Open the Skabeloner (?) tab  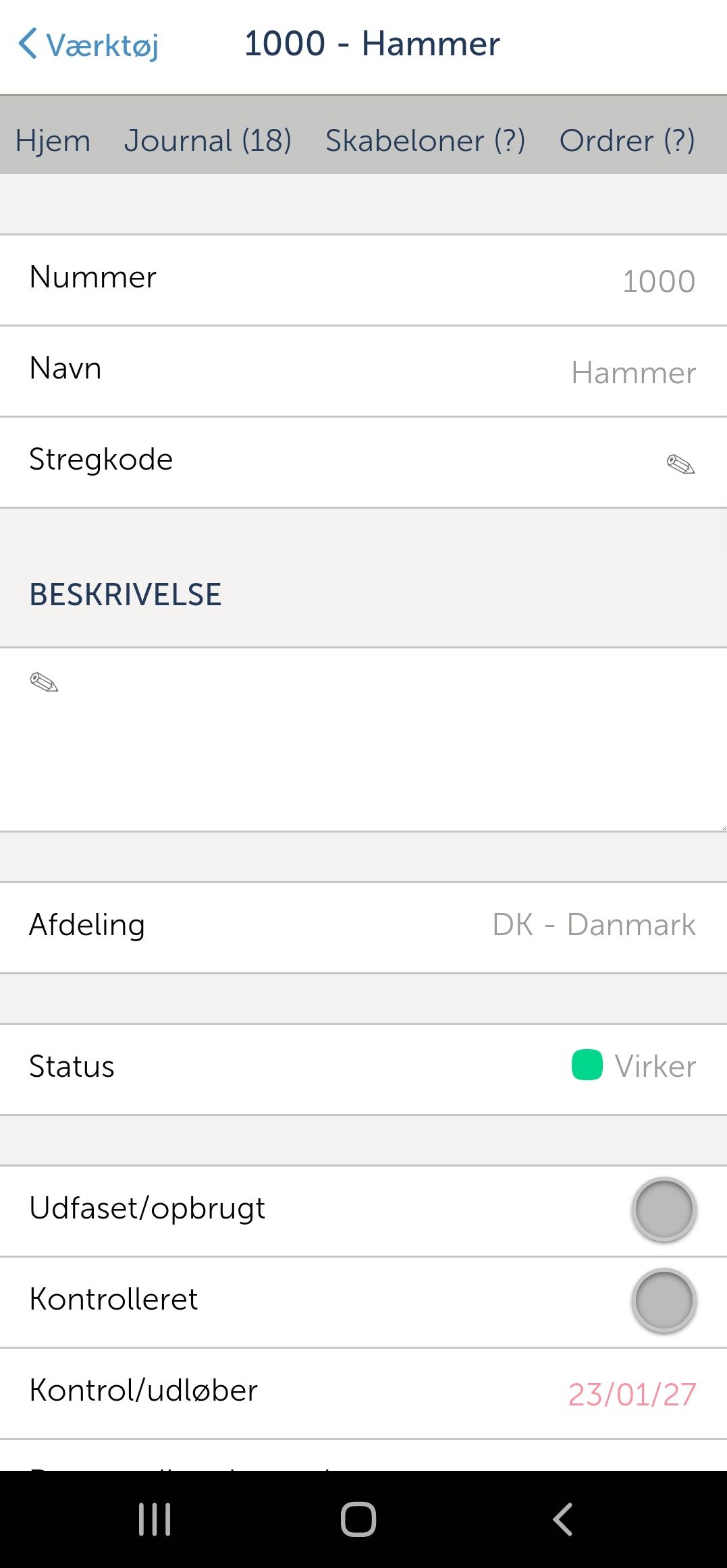(x=425, y=141)
